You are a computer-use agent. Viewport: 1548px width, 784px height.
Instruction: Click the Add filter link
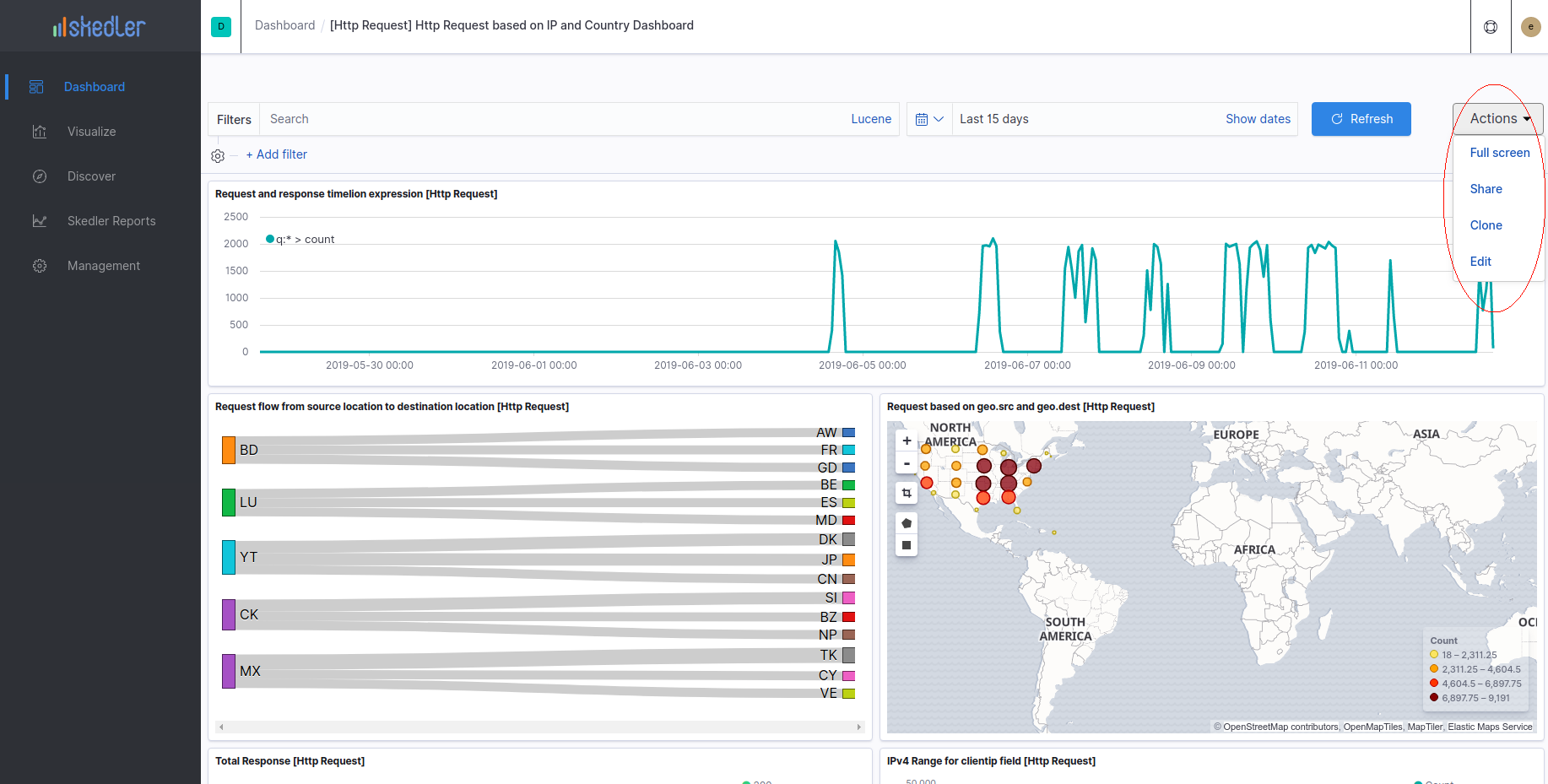[277, 154]
